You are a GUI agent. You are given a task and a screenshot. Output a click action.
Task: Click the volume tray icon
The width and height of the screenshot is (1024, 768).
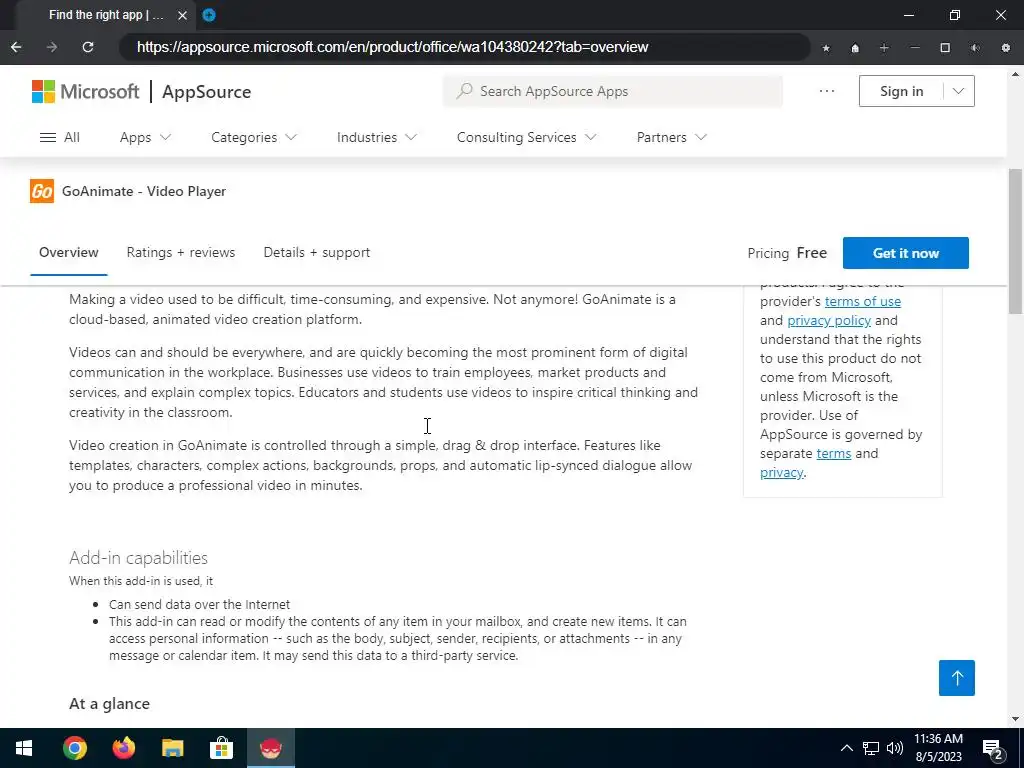895,748
